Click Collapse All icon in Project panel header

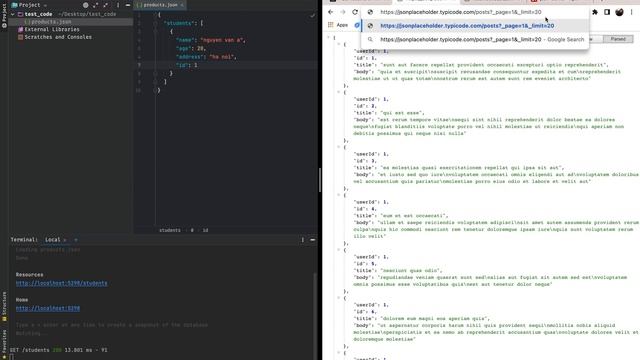tap(106, 5)
